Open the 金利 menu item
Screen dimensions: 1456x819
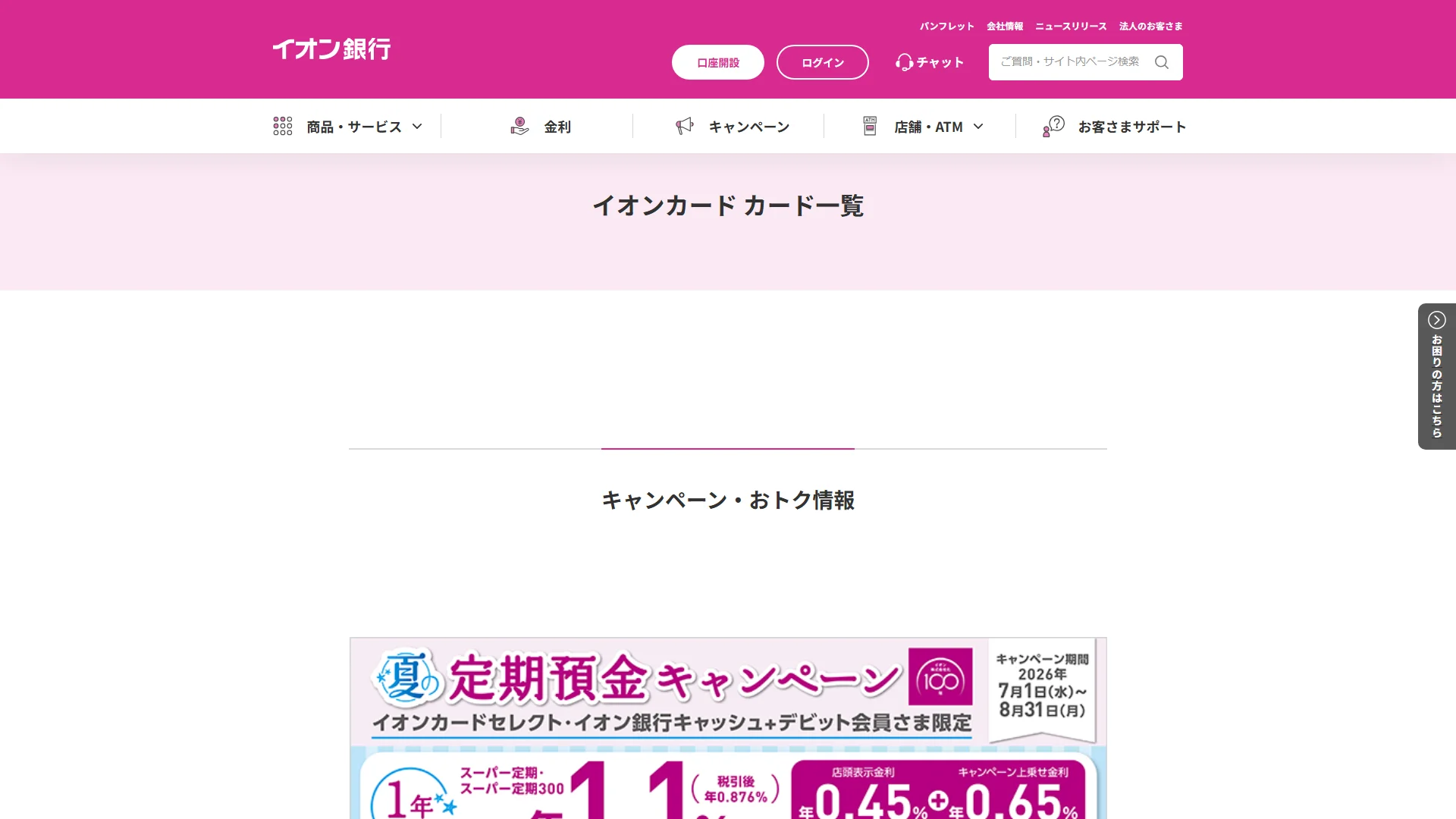(x=540, y=127)
